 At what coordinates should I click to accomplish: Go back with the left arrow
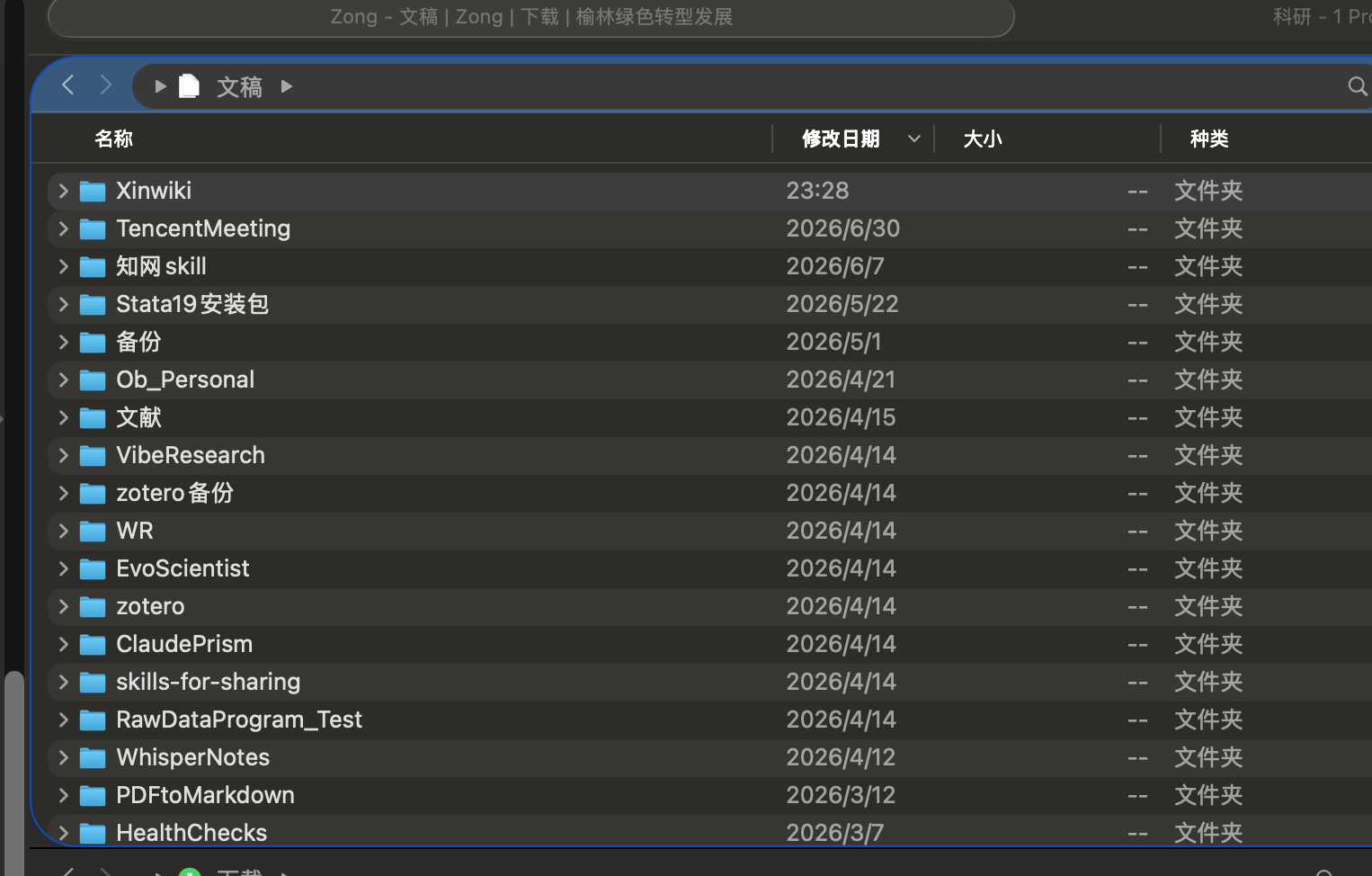(x=67, y=85)
